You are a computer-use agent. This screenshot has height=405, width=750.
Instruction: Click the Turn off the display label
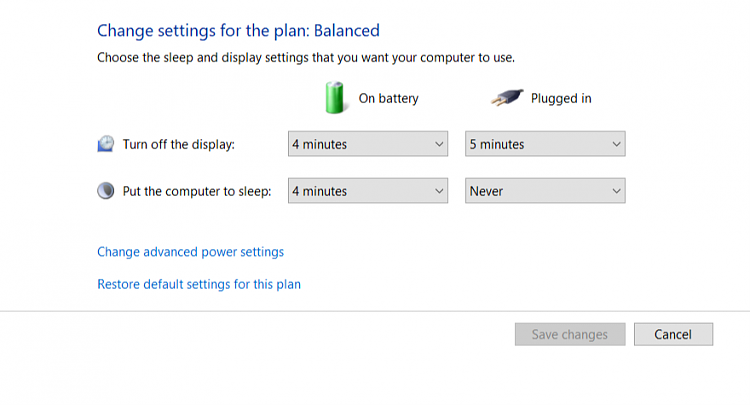coord(178,144)
